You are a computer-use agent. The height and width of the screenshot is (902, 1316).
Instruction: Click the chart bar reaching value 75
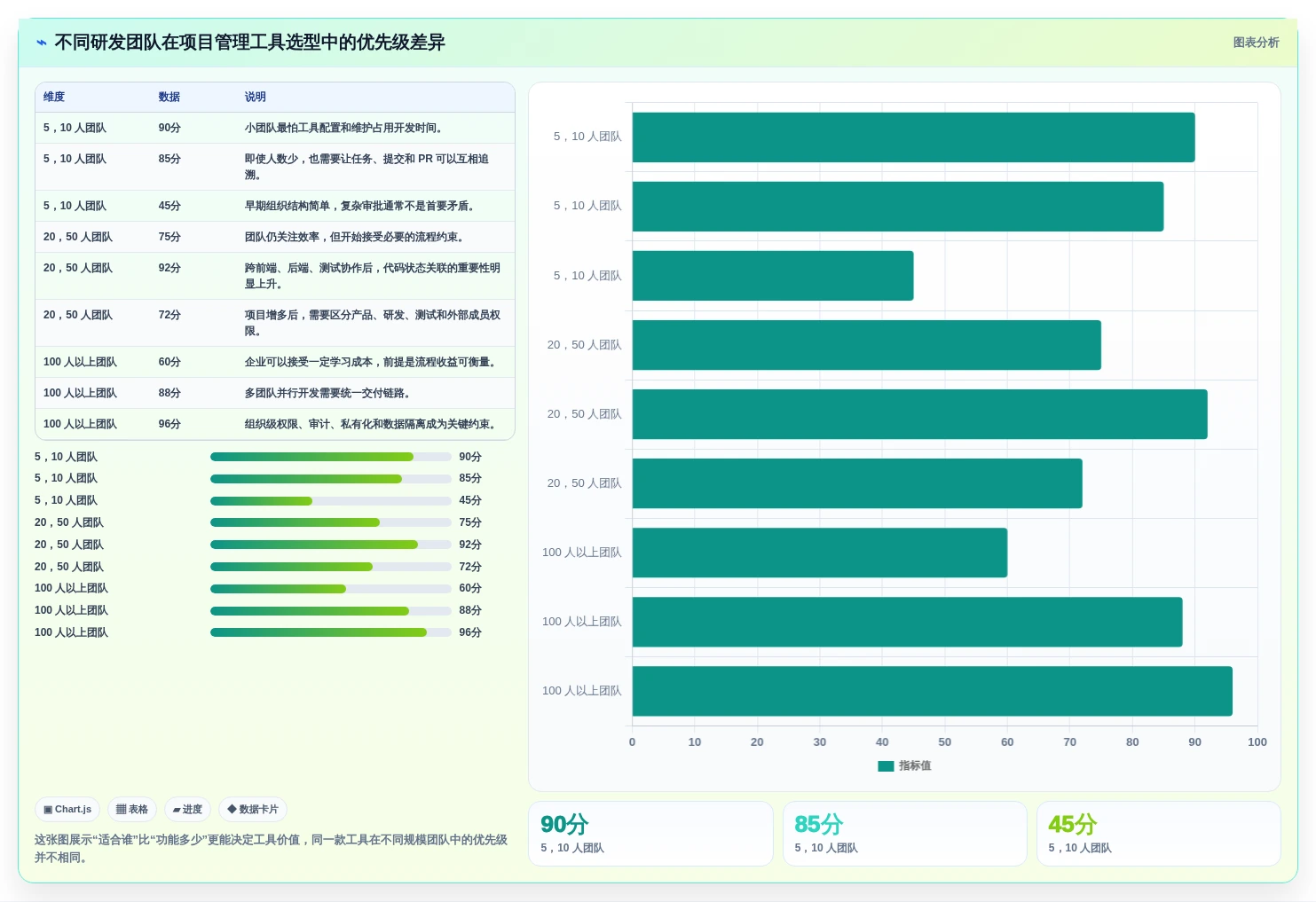click(x=867, y=345)
